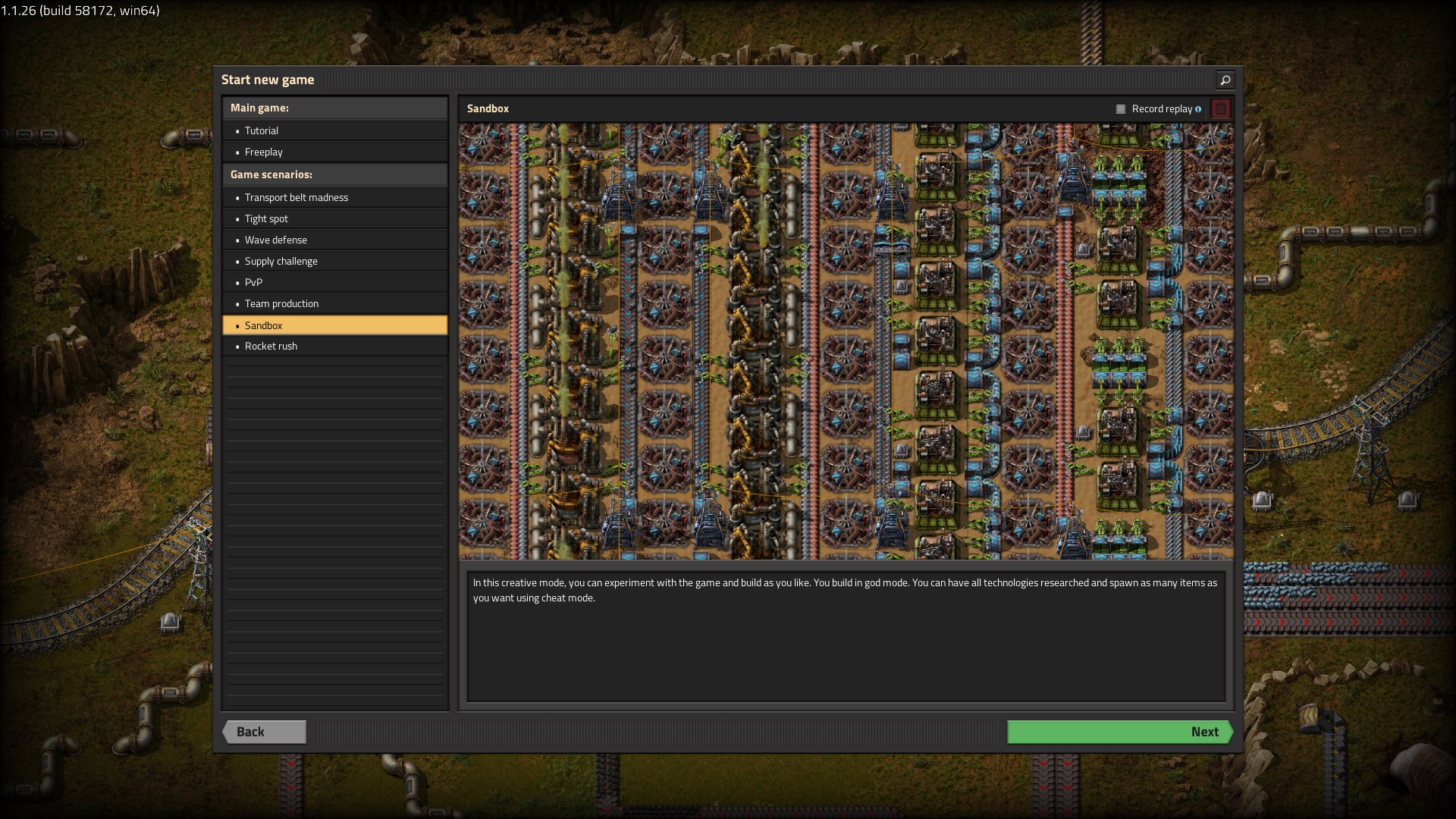
Task: Click the Sandbox description text box
Action: [x=846, y=637]
